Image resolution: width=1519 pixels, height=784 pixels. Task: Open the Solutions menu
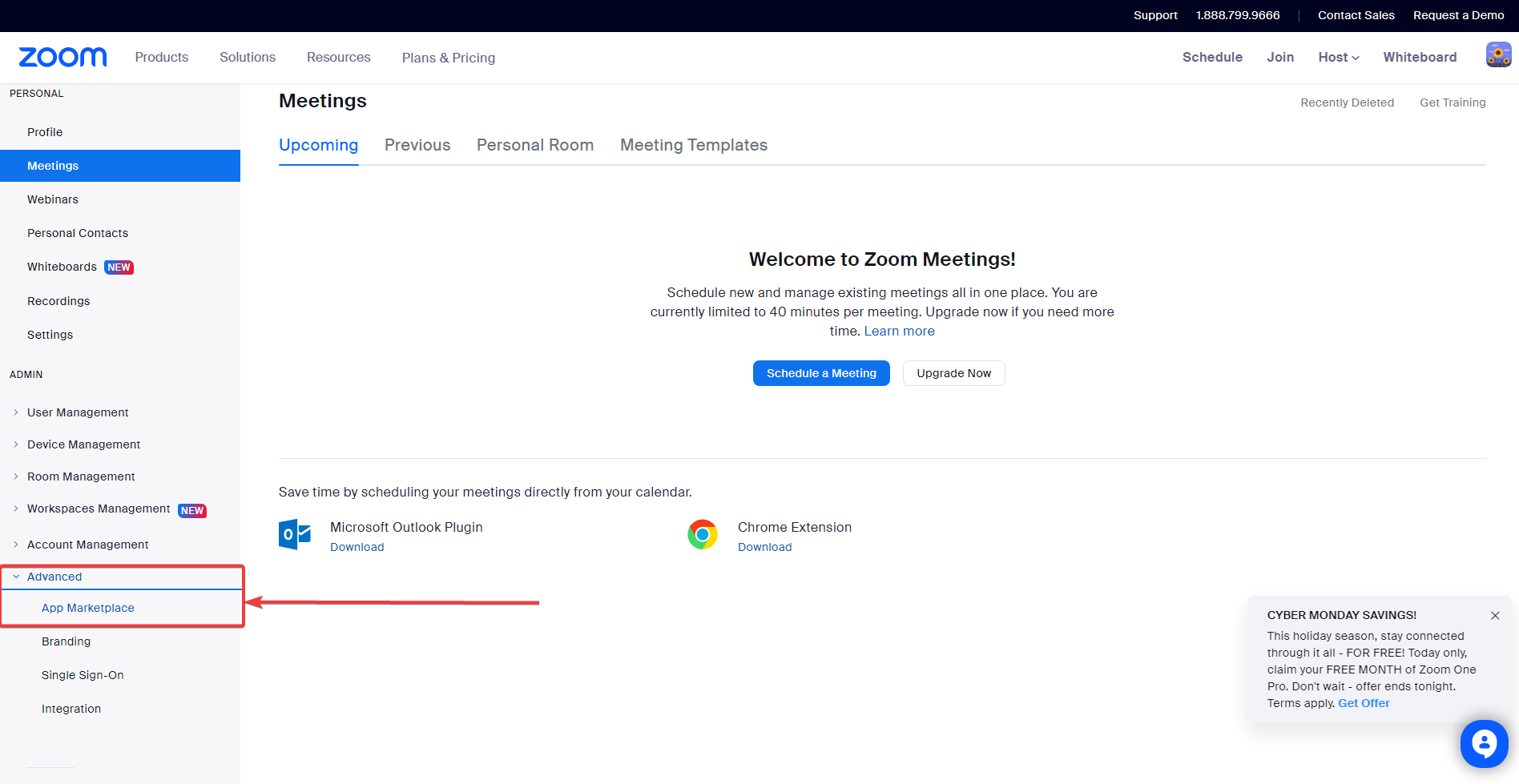tap(248, 57)
